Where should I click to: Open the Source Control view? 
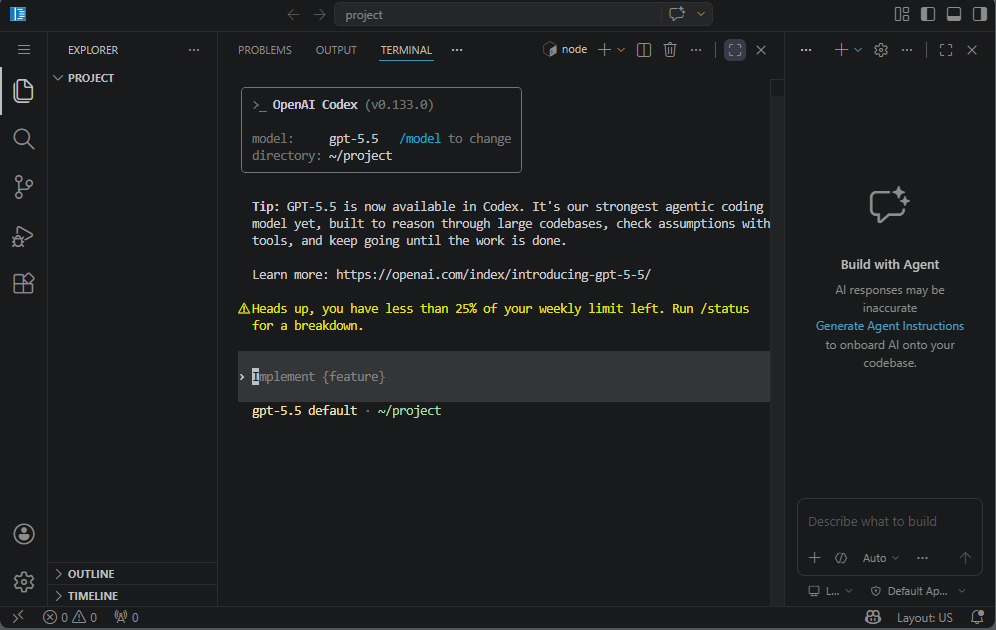point(24,187)
